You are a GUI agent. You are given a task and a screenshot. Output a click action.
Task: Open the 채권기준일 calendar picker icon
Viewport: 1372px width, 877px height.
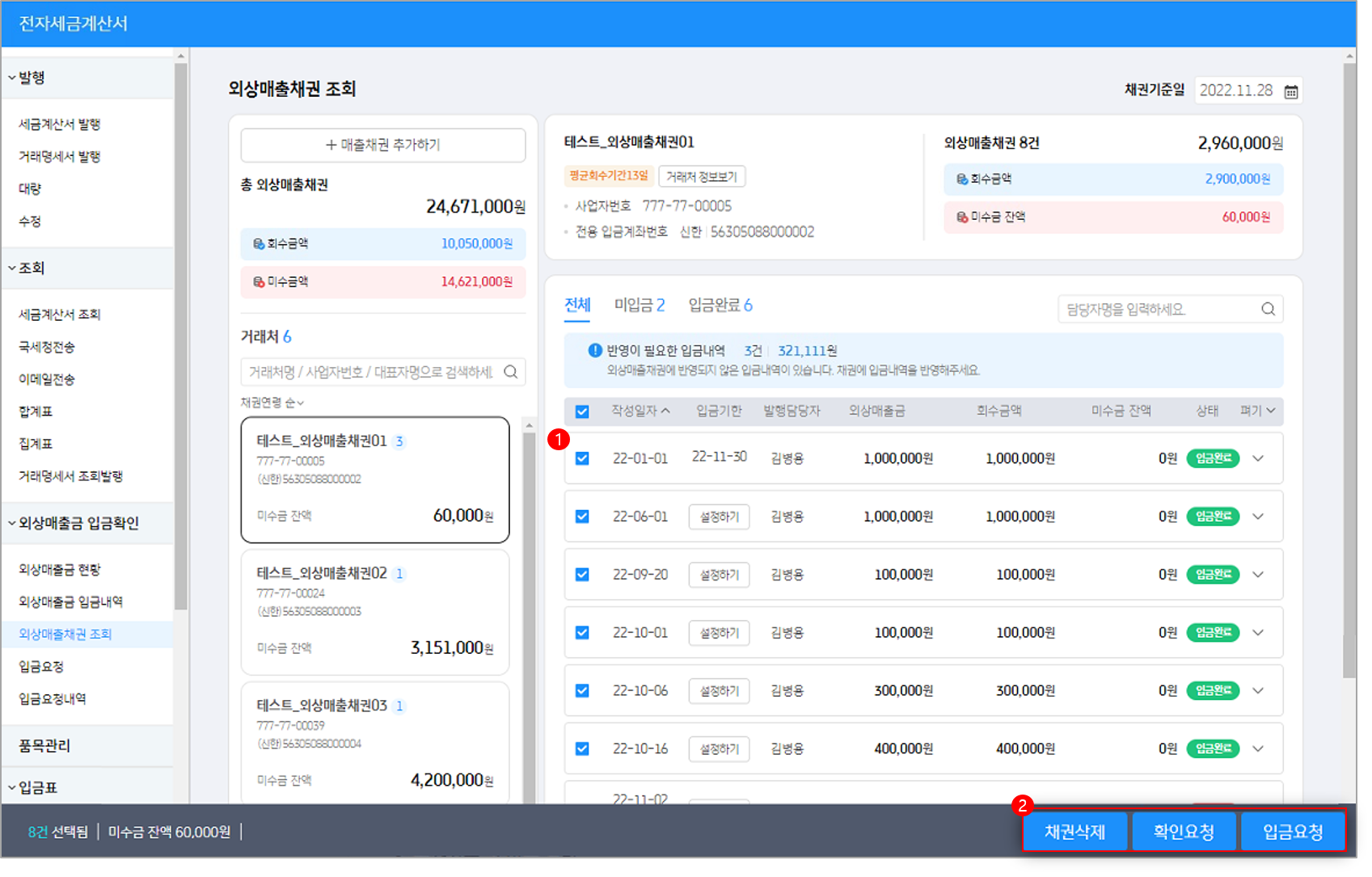tap(1291, 91)
